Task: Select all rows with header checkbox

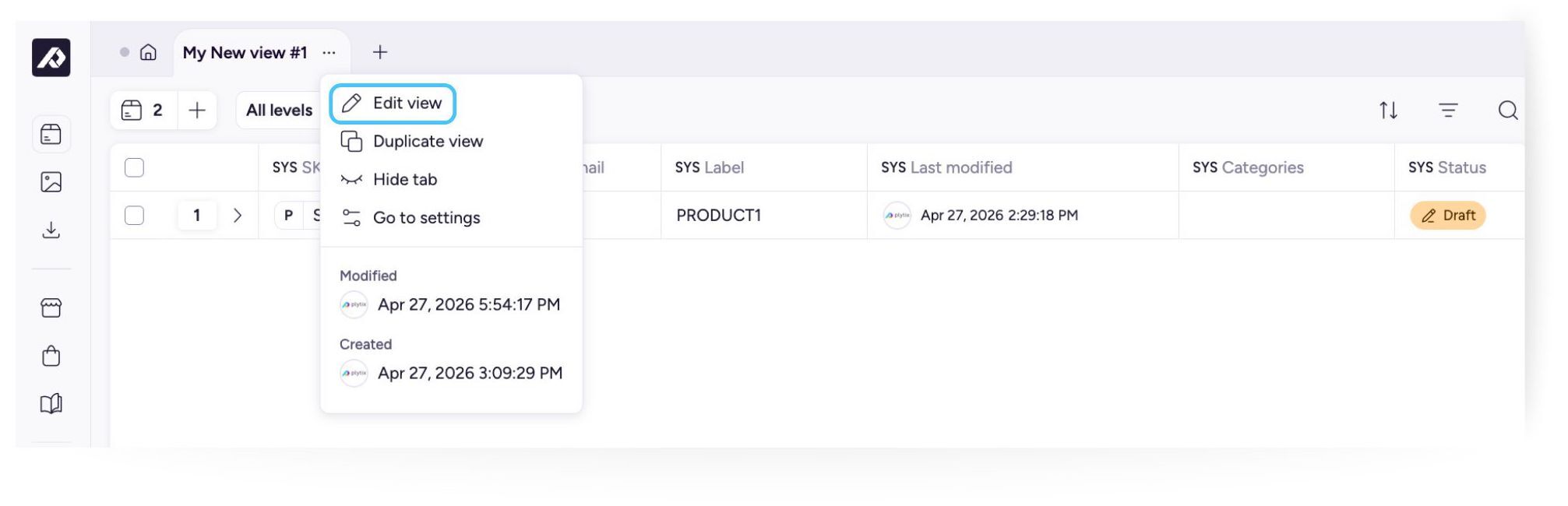Action: click(x=135, y=167)
